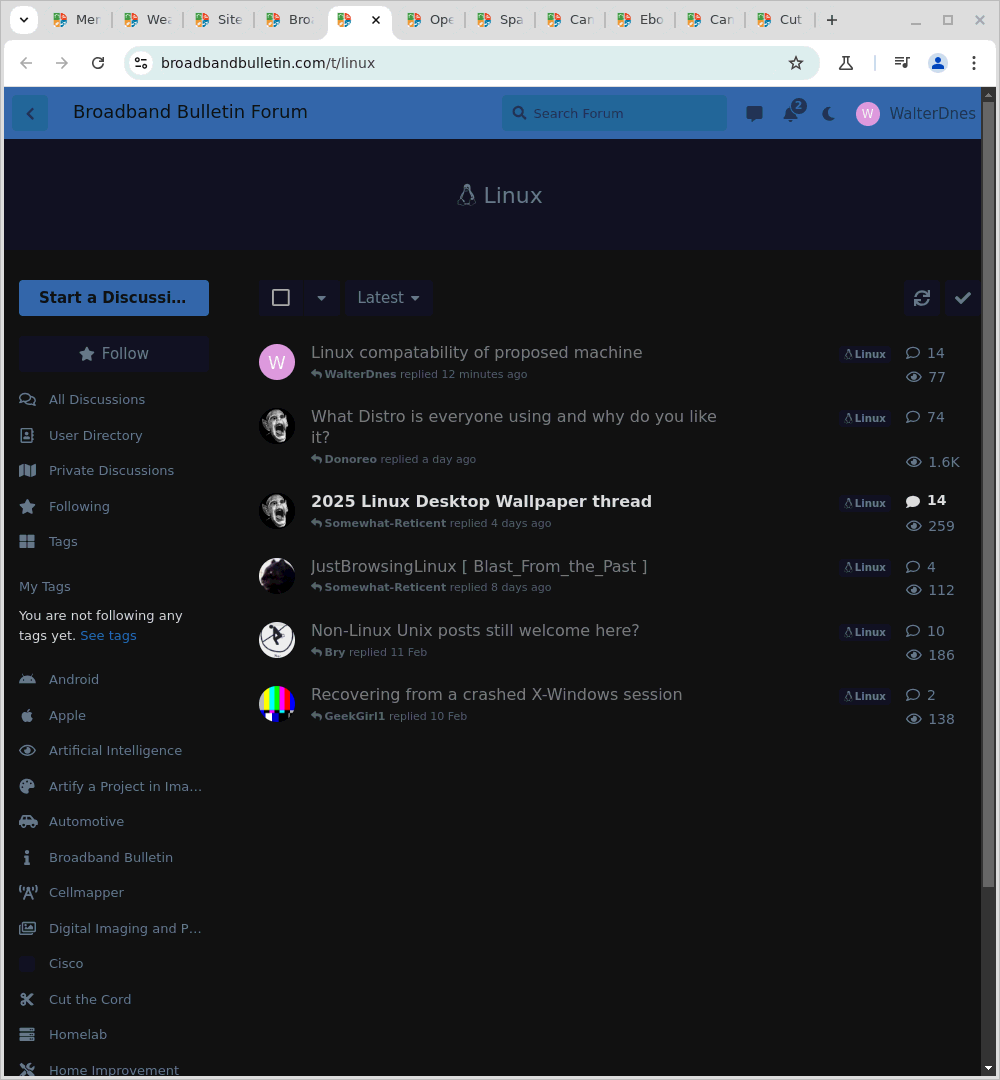The width and height of the screenshot is (1000, 1080).
Task: Open What Distro is everyone using thread
Action: pyautogui.click(x=513, y=426)
